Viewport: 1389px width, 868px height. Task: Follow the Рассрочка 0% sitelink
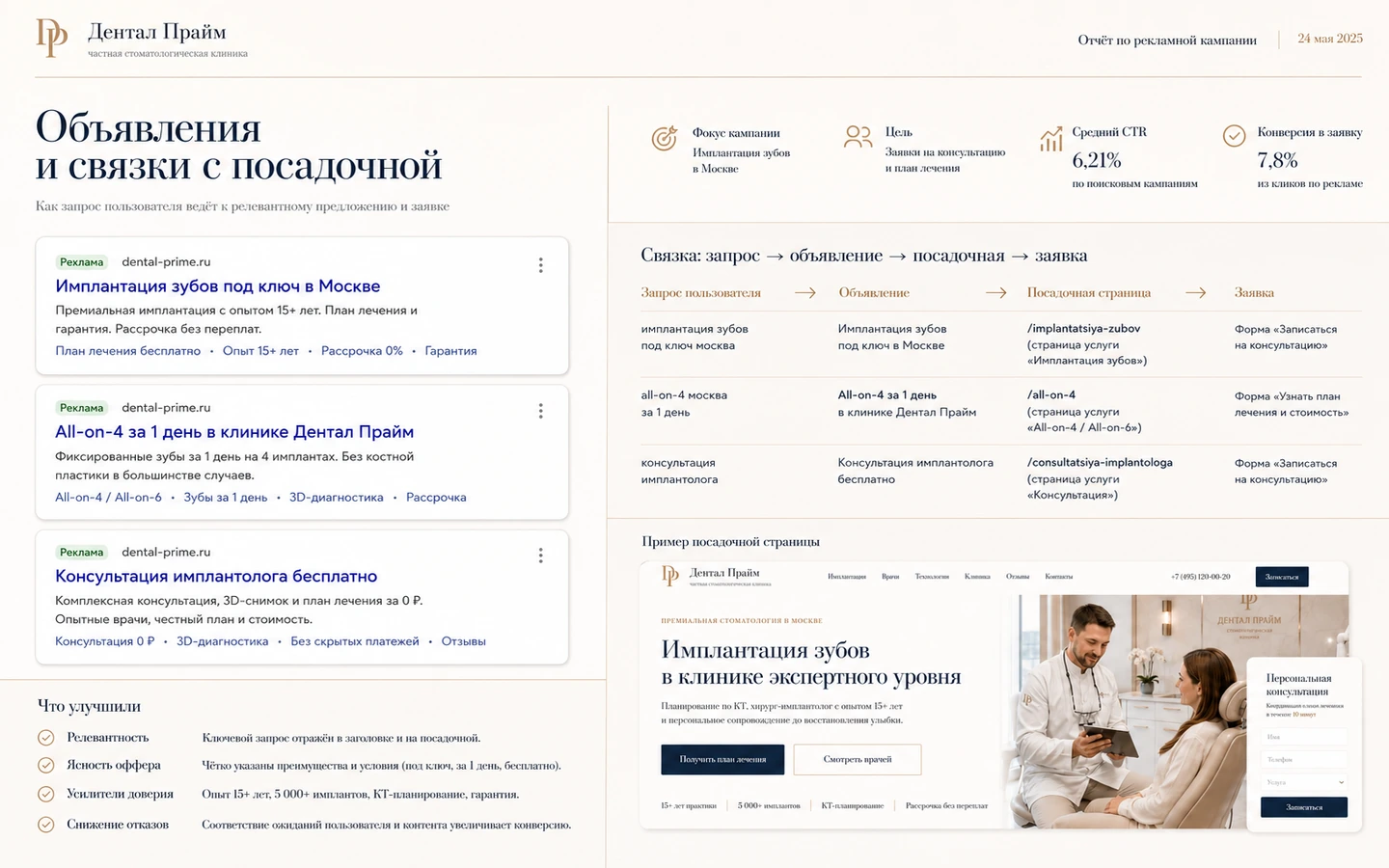(362, 351)
